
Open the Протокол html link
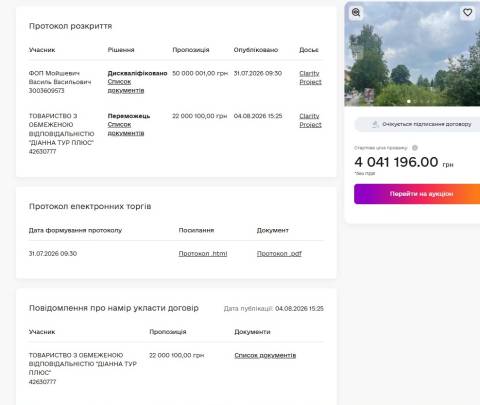pyautogui.click(x=203, y=254)
